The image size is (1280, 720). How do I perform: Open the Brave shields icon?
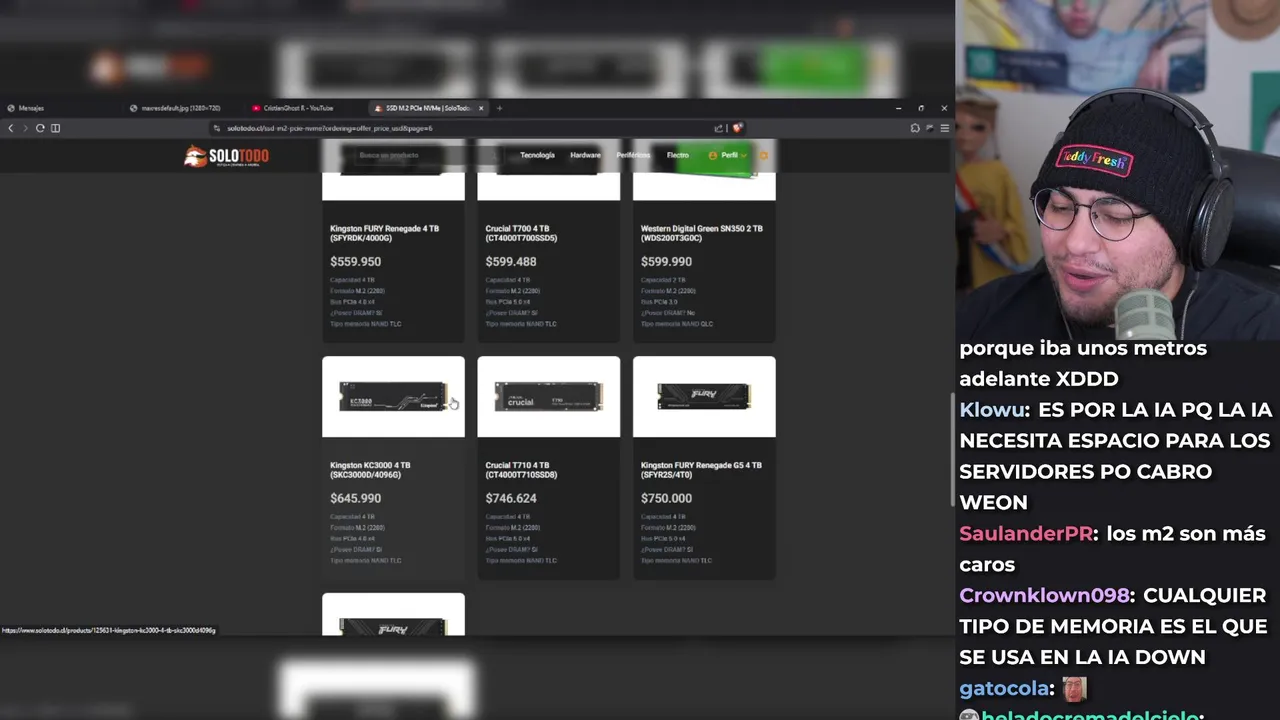[x=737, y=128]
